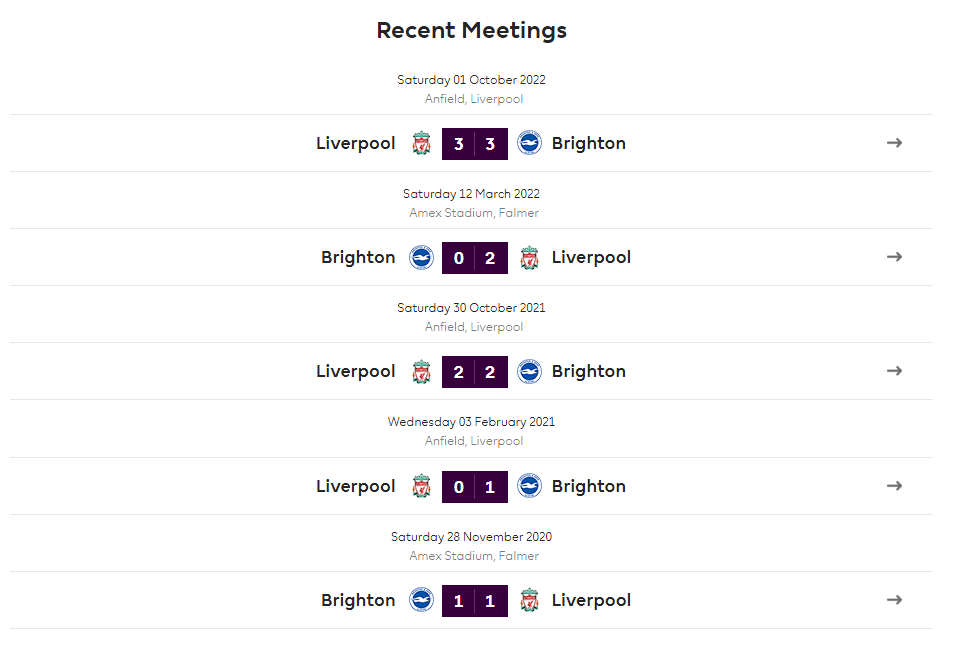This screenshot has width=956, height=647.
Task: Click Liverpool team name in 3-3 match
Action: click(355, 143)
